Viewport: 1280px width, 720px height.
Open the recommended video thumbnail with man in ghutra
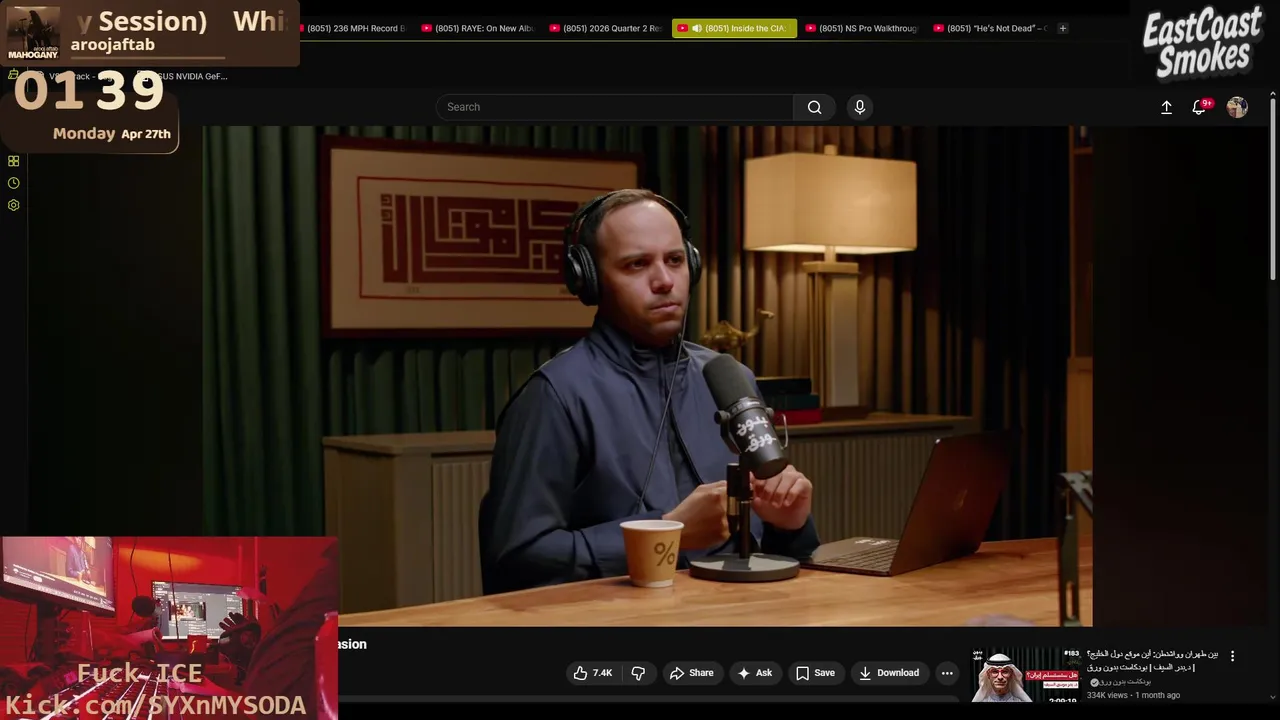[1025, 675]
